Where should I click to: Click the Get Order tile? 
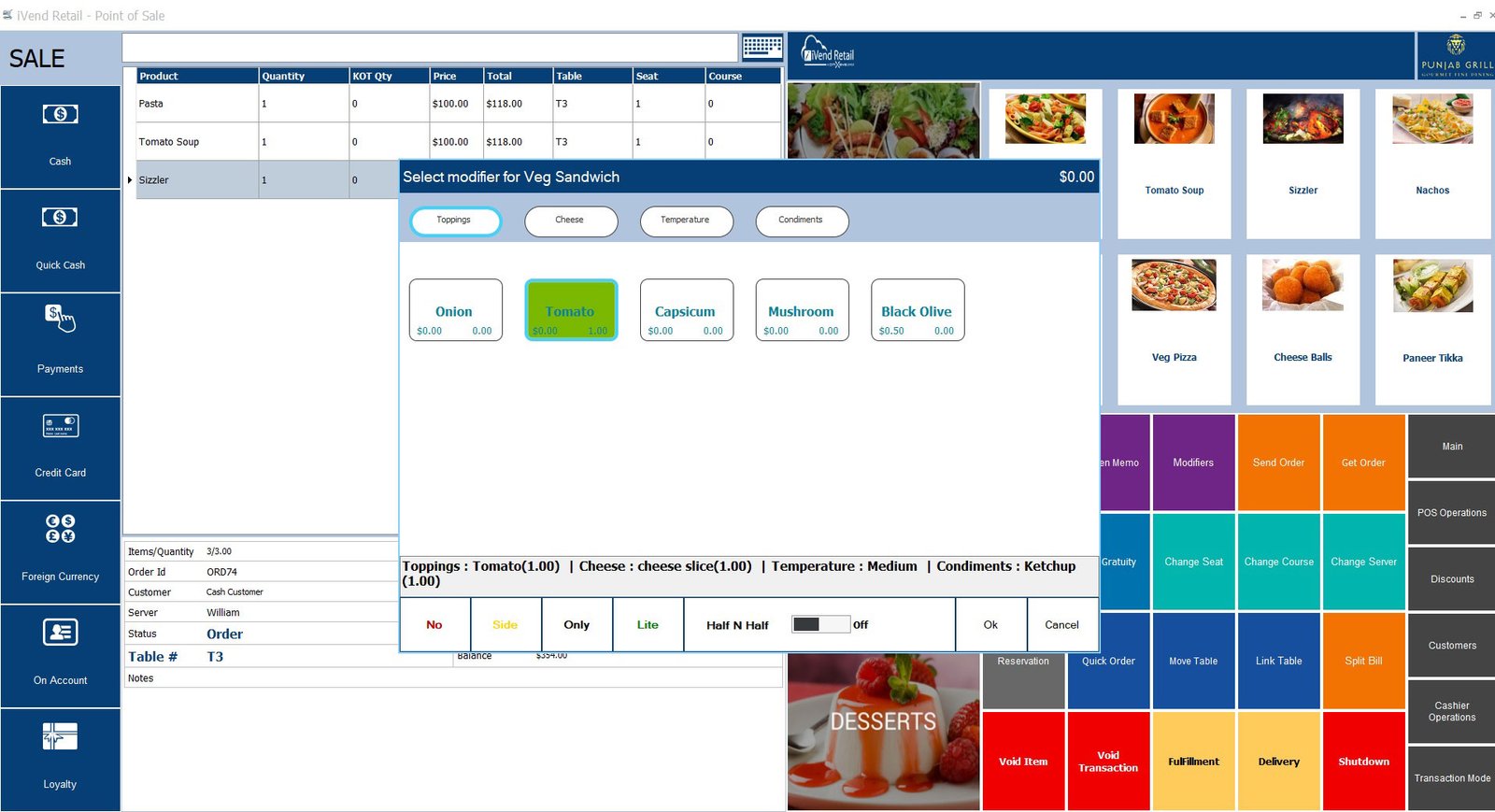(1363, 463)
